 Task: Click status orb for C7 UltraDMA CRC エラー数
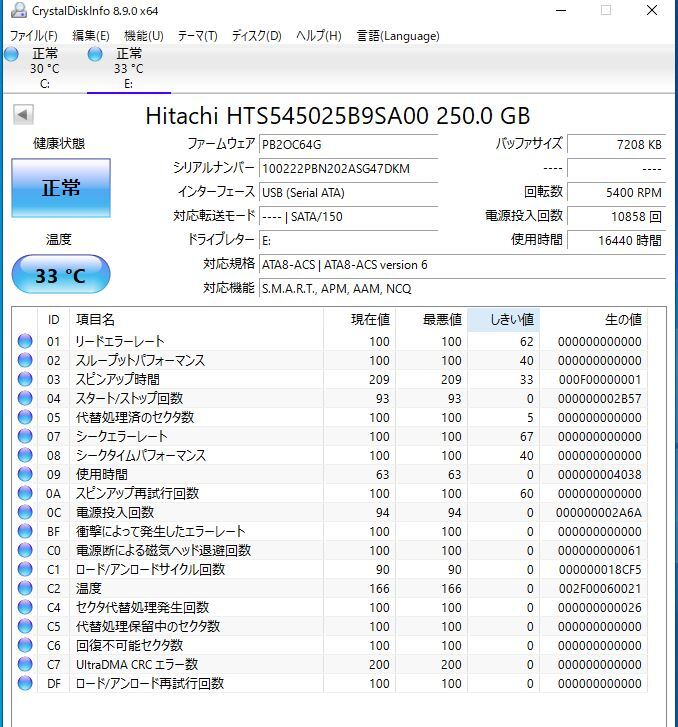[x=25, y=664]
